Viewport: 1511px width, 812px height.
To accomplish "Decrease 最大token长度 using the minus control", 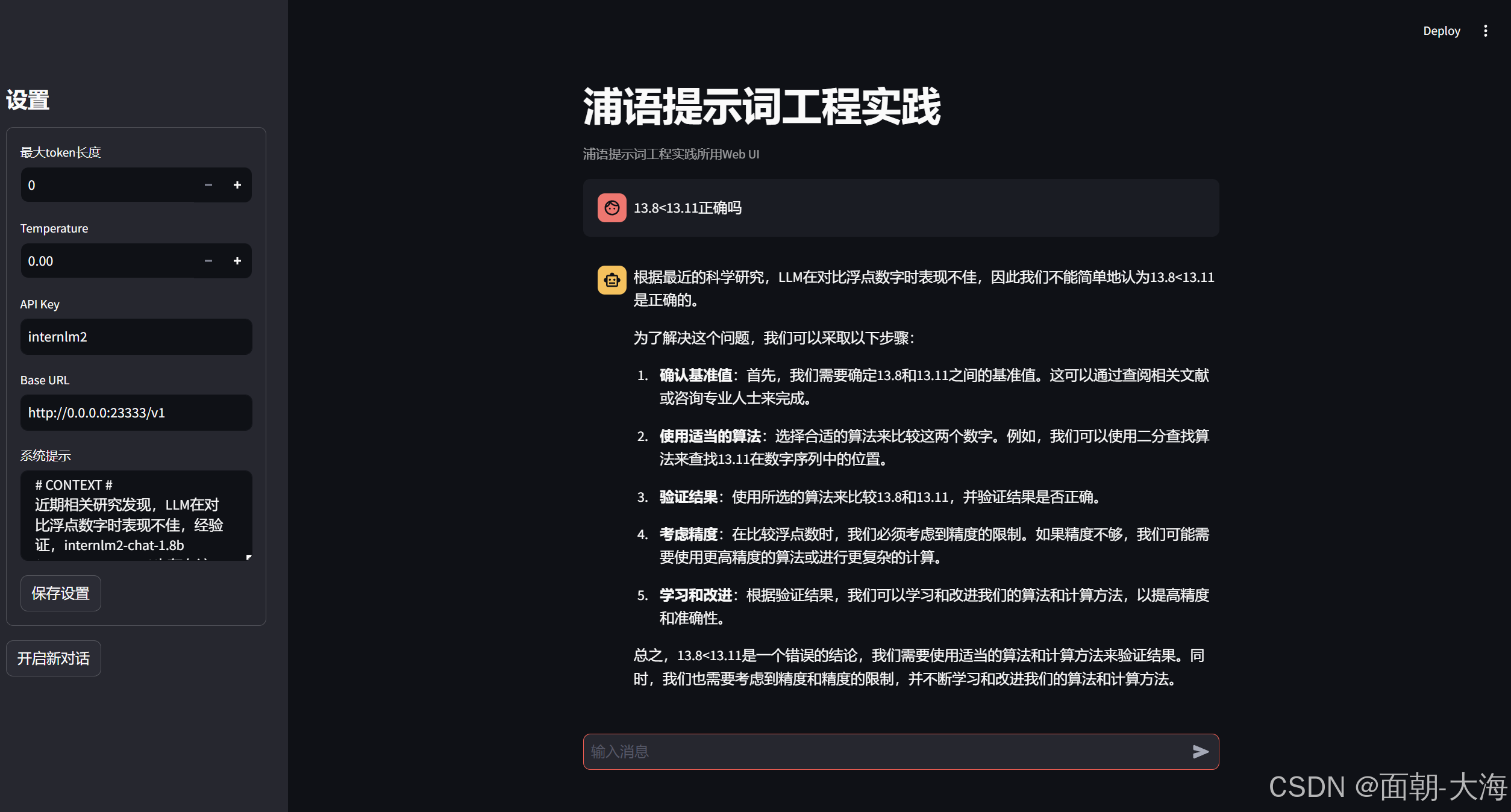I will pos(208,185).
